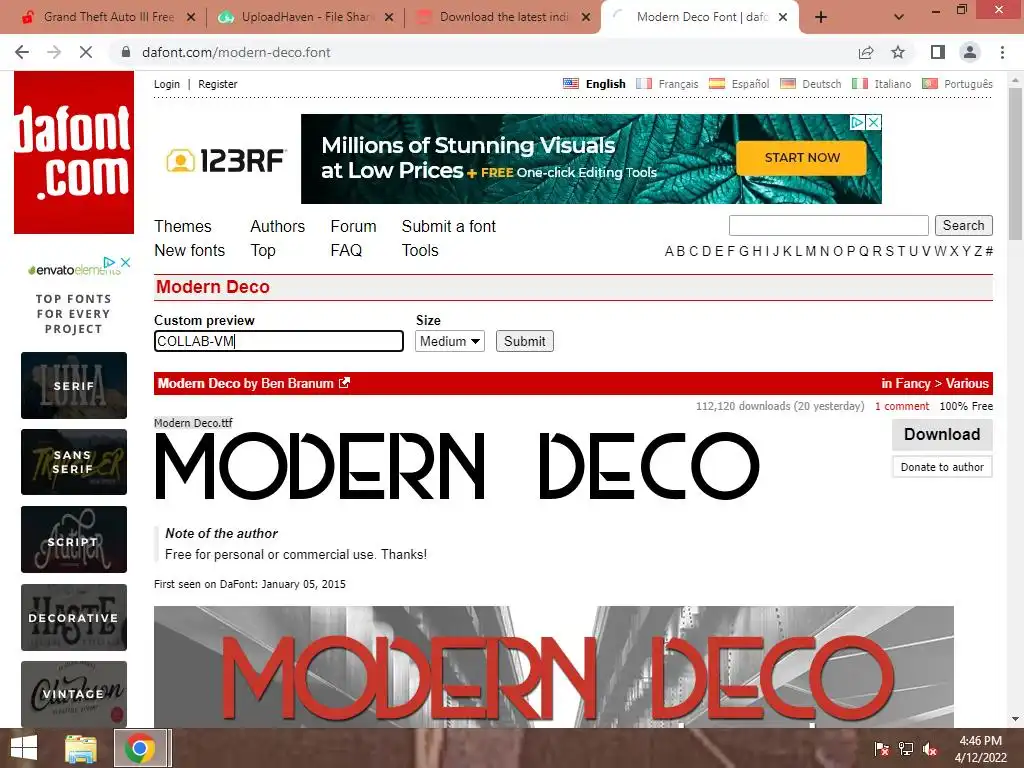
Task: Go to dafont.com home logo
Action: tap(74, 152)
